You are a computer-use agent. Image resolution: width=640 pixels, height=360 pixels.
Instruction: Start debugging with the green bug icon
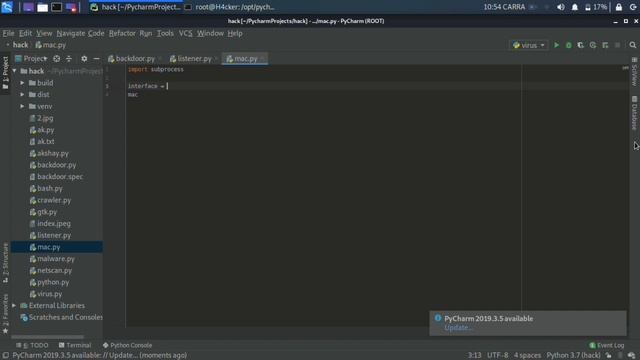[x=569, y=45]
